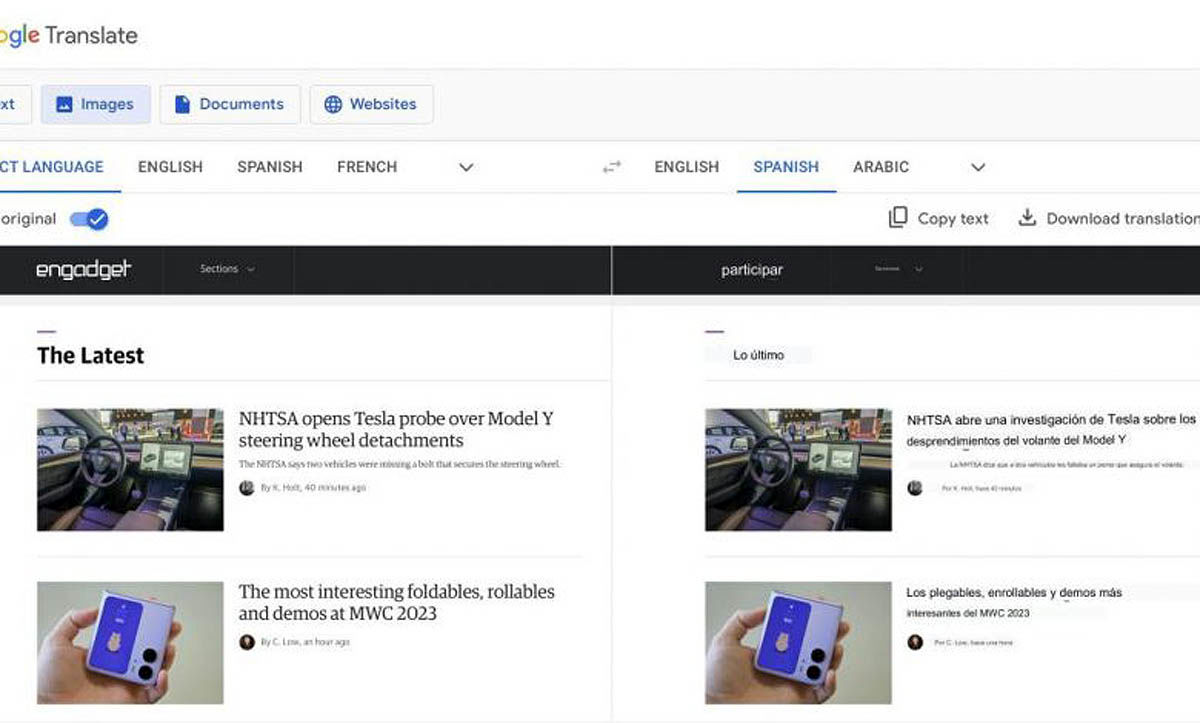The width and height of the screenshot is (1200, 723).
Task: Select French as source language
Action: click(367, 167)
